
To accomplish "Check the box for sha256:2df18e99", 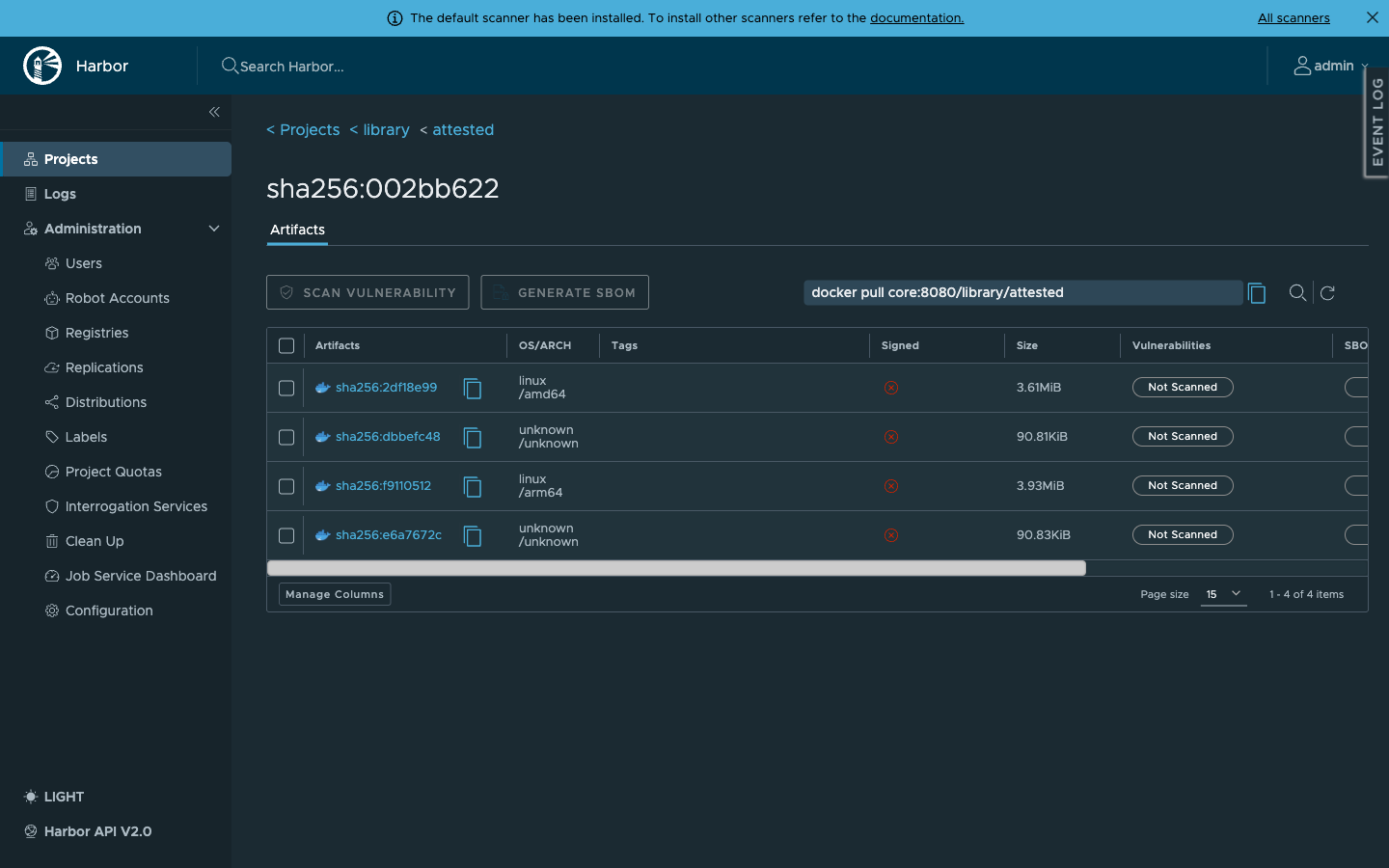I will tap(286, 388).
